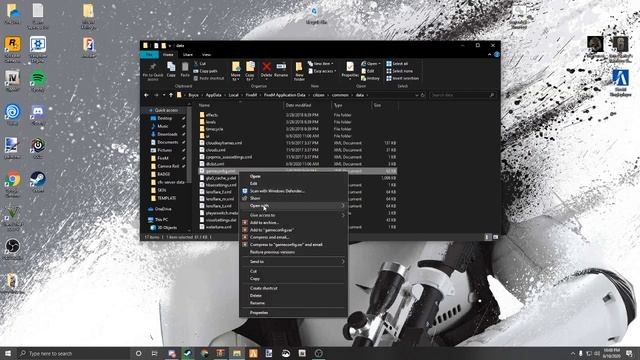
Task: Click FiveM Application Data breadcrumb
Action: tap(284, 95)
